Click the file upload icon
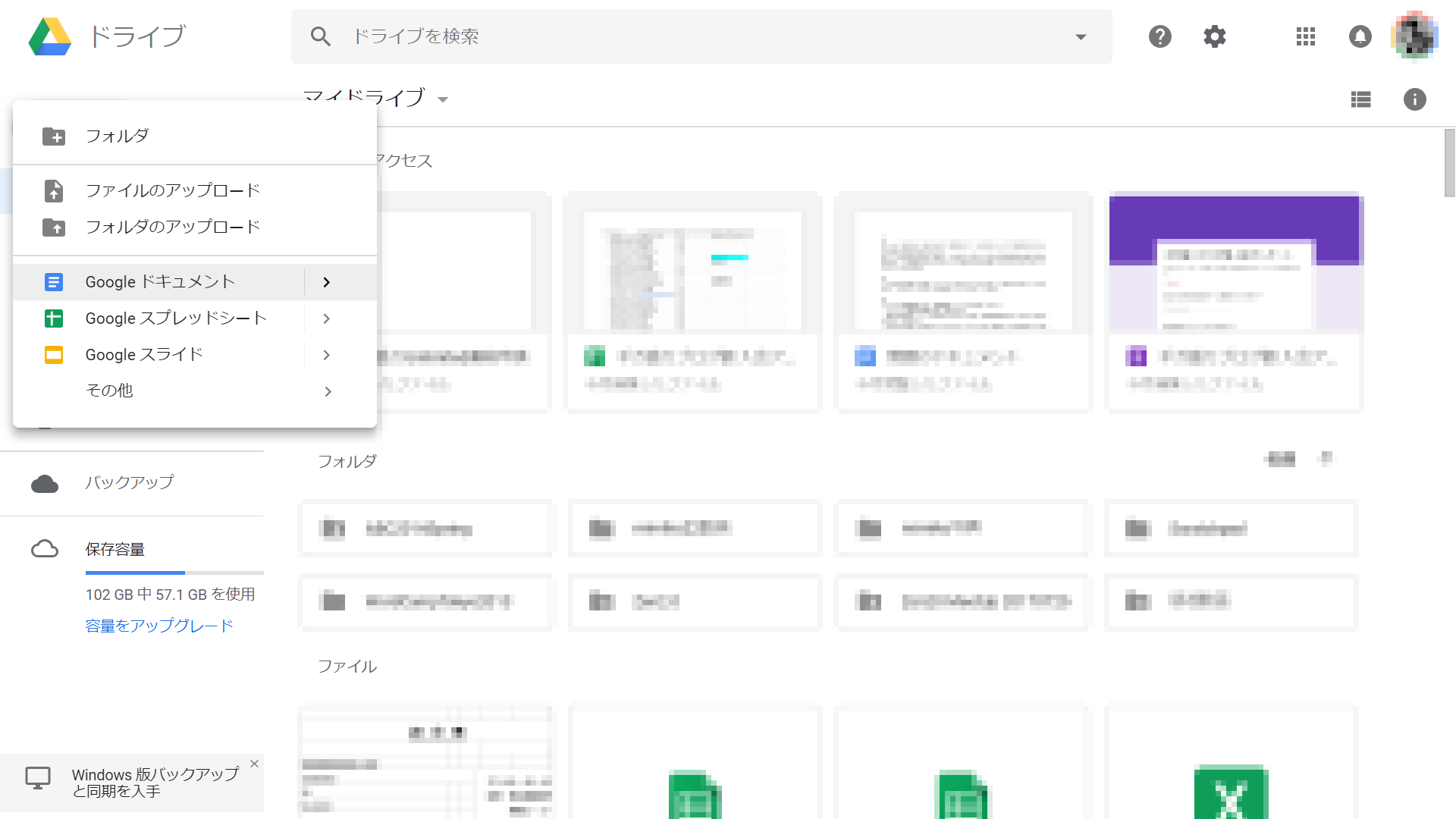Screen dimensions: 1456x819 tap(54, 191)
